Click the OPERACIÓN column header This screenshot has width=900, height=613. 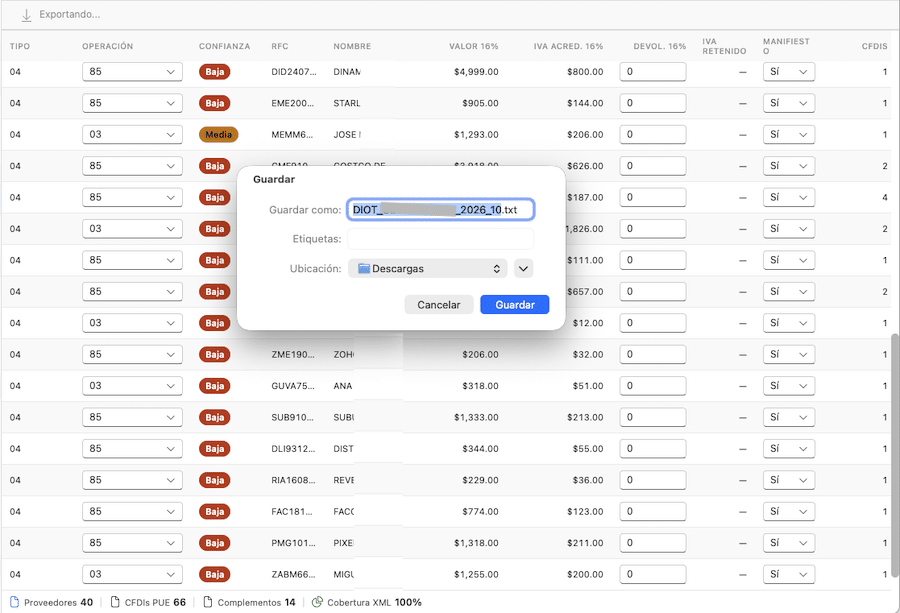[x=107, y=46]
